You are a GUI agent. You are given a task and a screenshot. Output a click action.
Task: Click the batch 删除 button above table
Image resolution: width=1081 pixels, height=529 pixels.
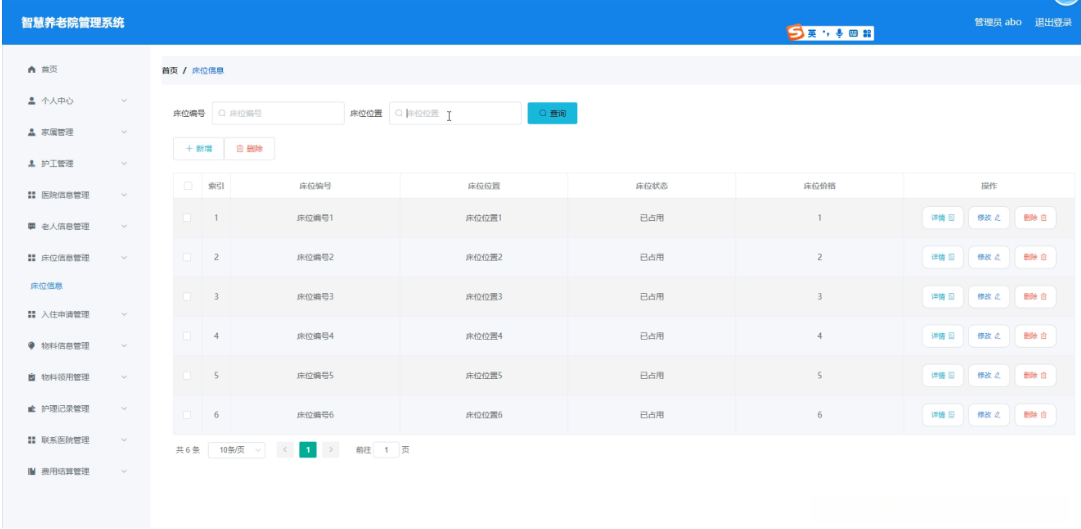(x=250, y=148)
